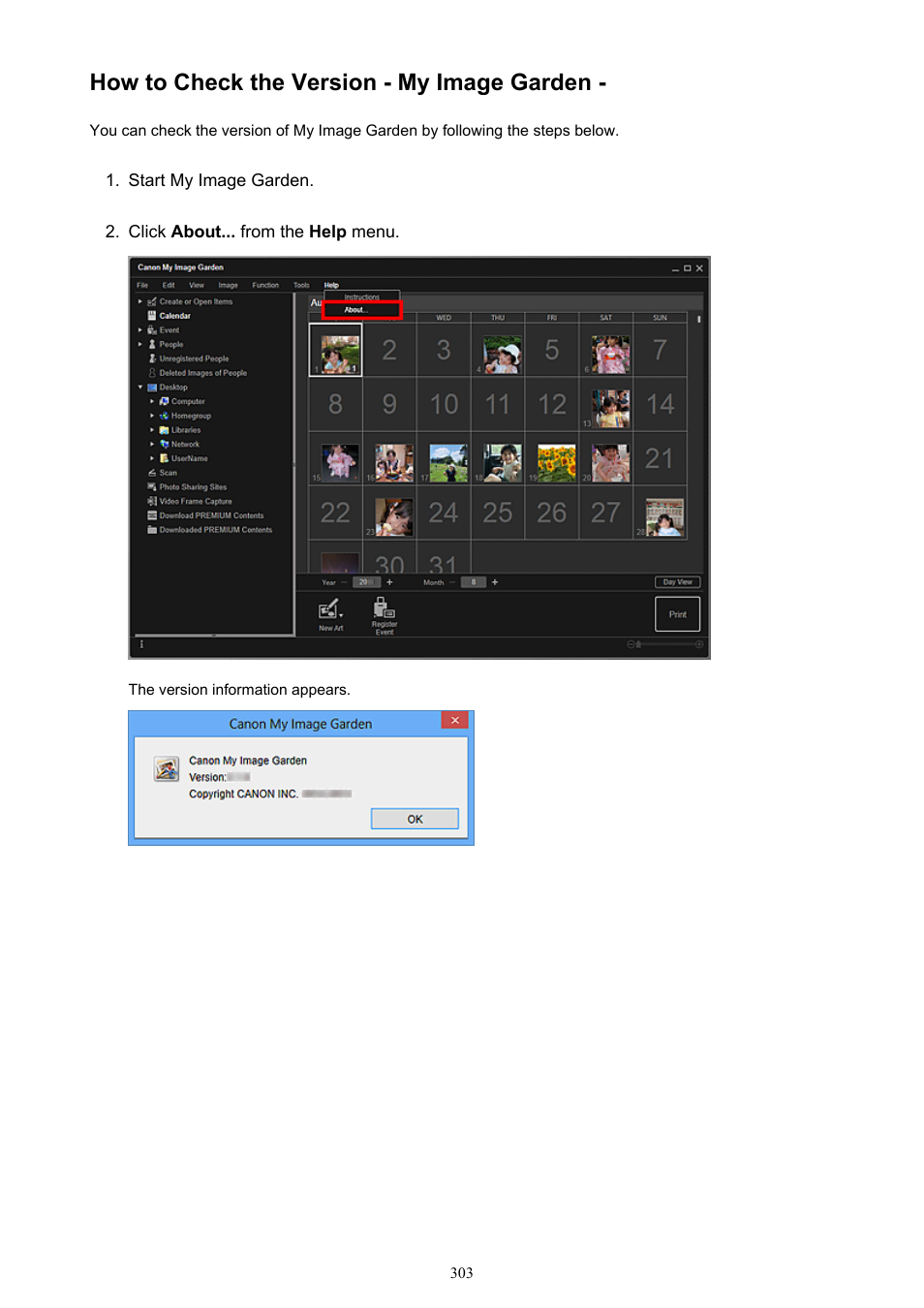Click the day 10 calendar cell
Viewport: 924px width, 1308px height.
tap(444, 404)
